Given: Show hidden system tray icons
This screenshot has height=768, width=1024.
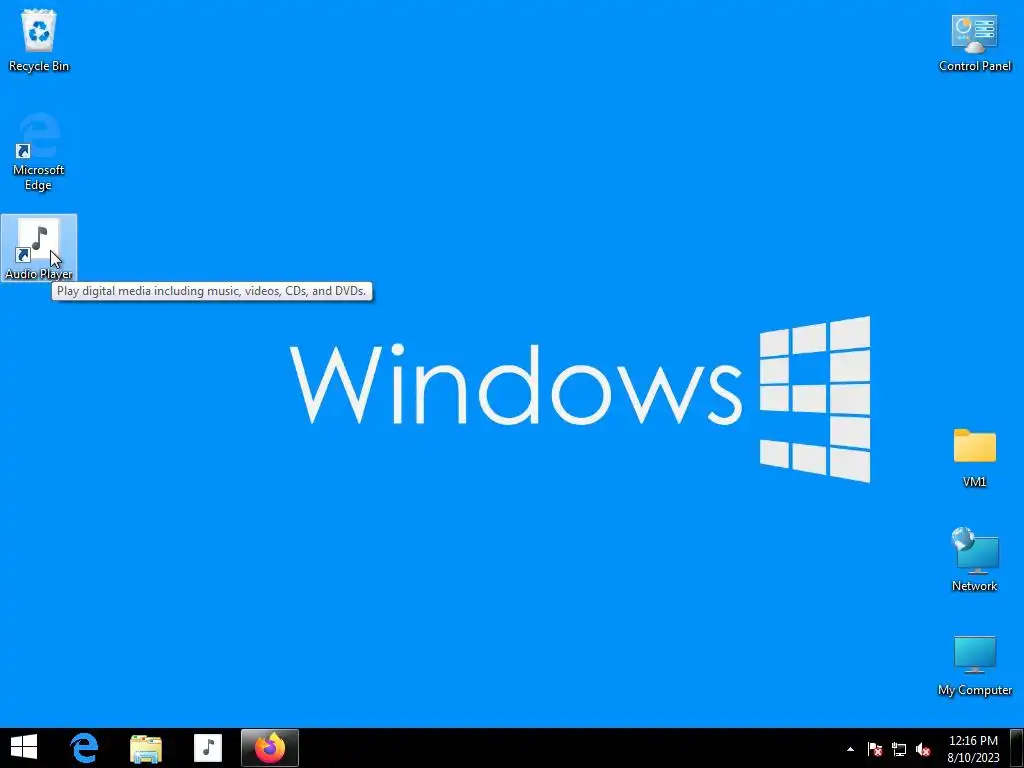Looking at the screenshot, I should pyautogui.click(x=850, y=749).
